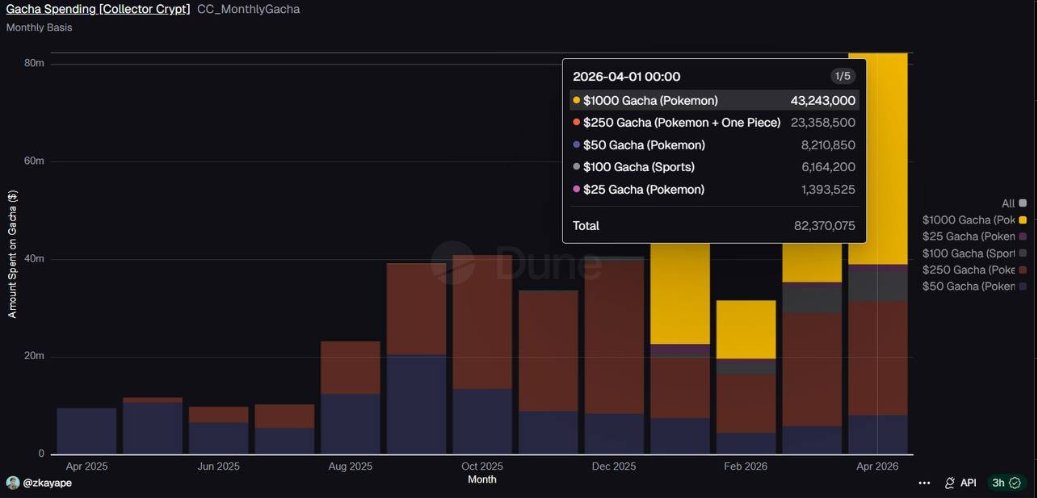This screenshot has width=1037, height=498.
Task: Open the three-dot more options menu
Action: (x=925, y=483)
